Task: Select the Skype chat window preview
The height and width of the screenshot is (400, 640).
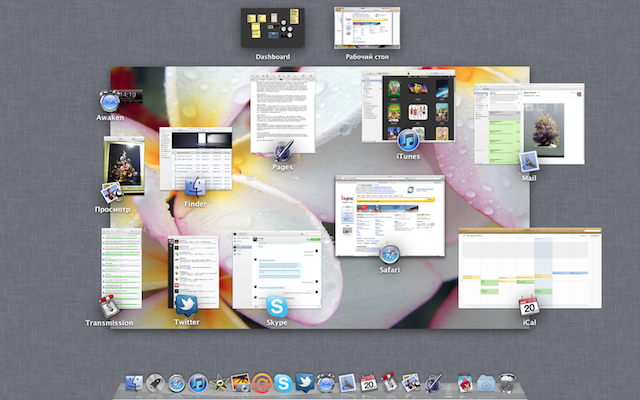Action: (x=277, y=270)
